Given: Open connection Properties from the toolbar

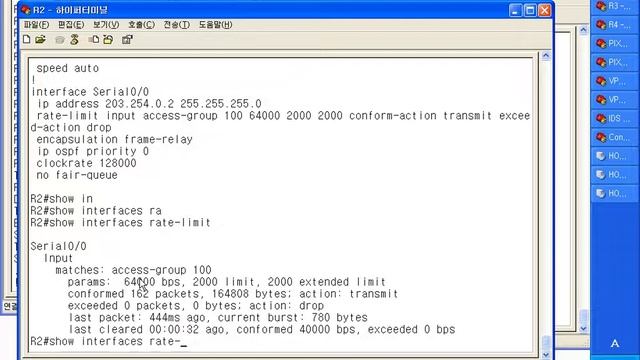Looking at the screenshot, I should (x=127, y=39).
